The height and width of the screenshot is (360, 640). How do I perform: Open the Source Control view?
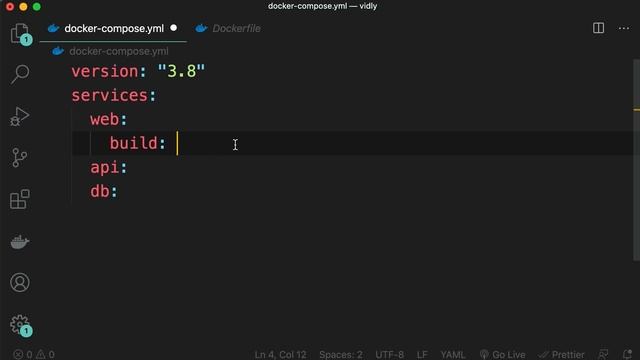coord(20,158)
